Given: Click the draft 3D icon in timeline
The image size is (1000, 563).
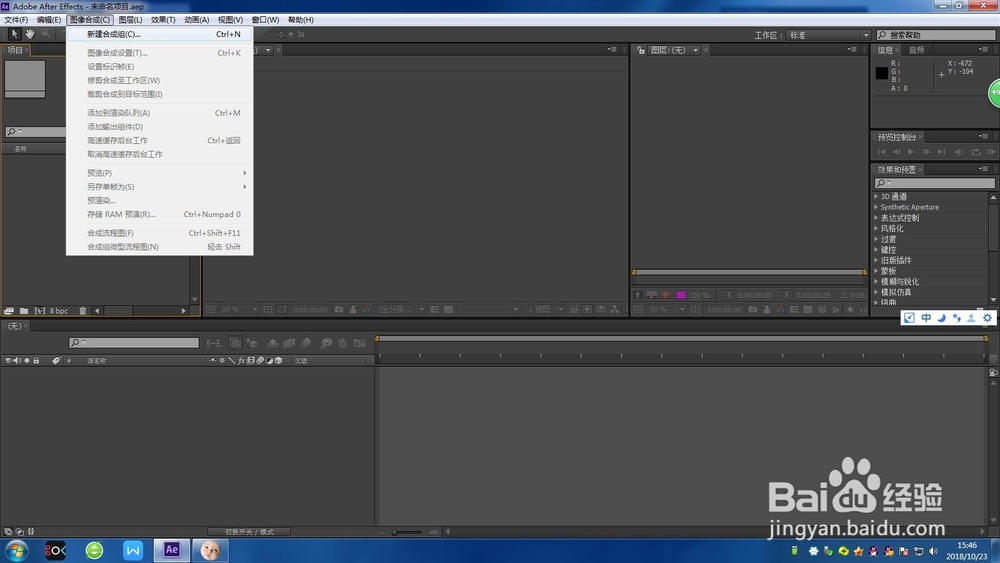Looking at the screenshot, I should (252, 343).
